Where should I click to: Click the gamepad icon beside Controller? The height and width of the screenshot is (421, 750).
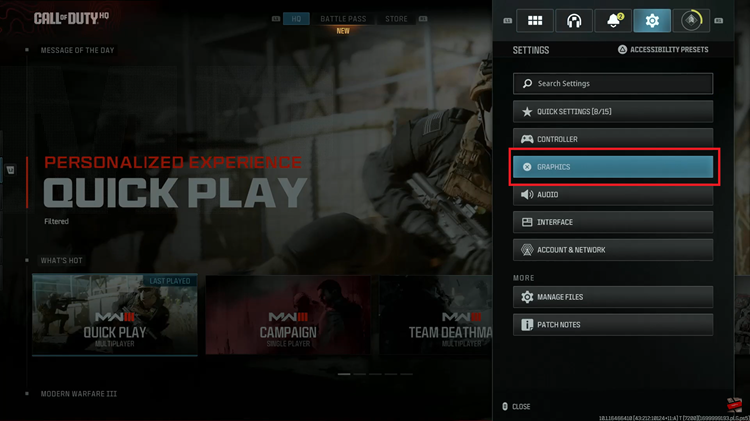[527, 139]
